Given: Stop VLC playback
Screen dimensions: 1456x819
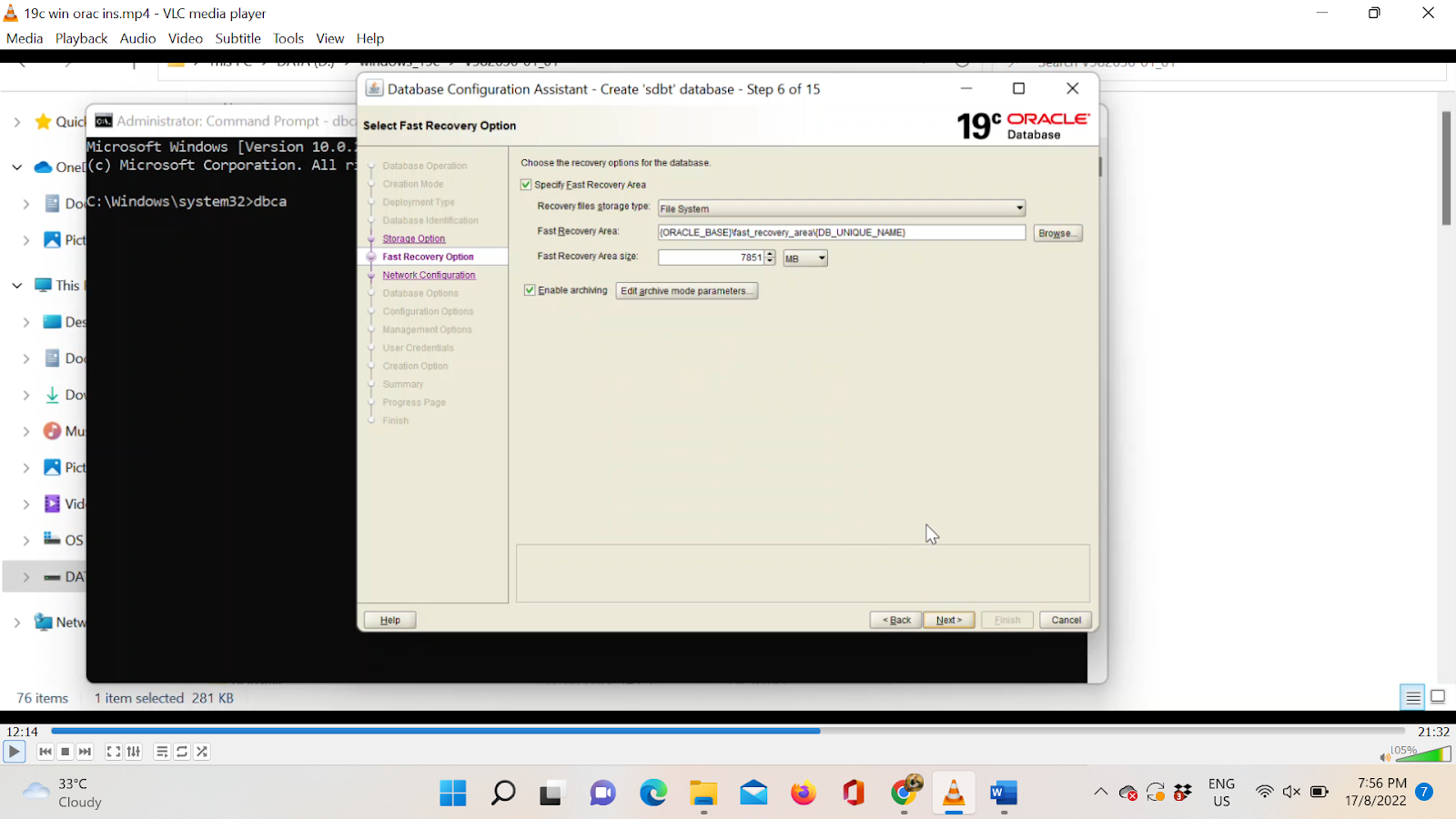Looking at the screenshot, I should point(65,752).
